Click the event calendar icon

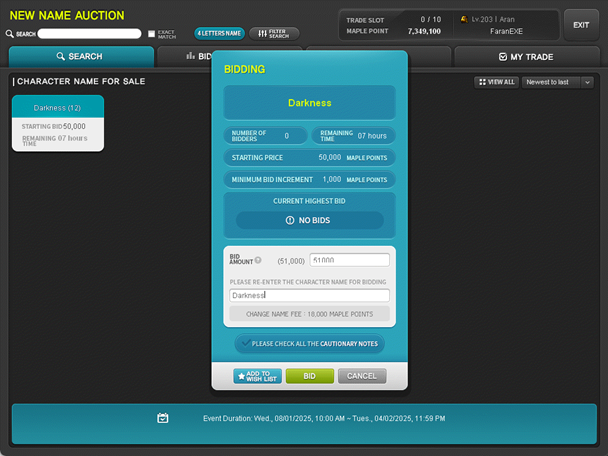pos(162,418)
